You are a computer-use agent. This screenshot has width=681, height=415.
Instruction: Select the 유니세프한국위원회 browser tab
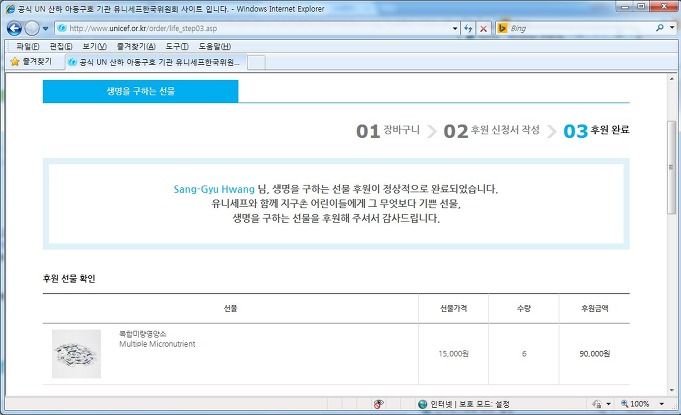(156, 62)
